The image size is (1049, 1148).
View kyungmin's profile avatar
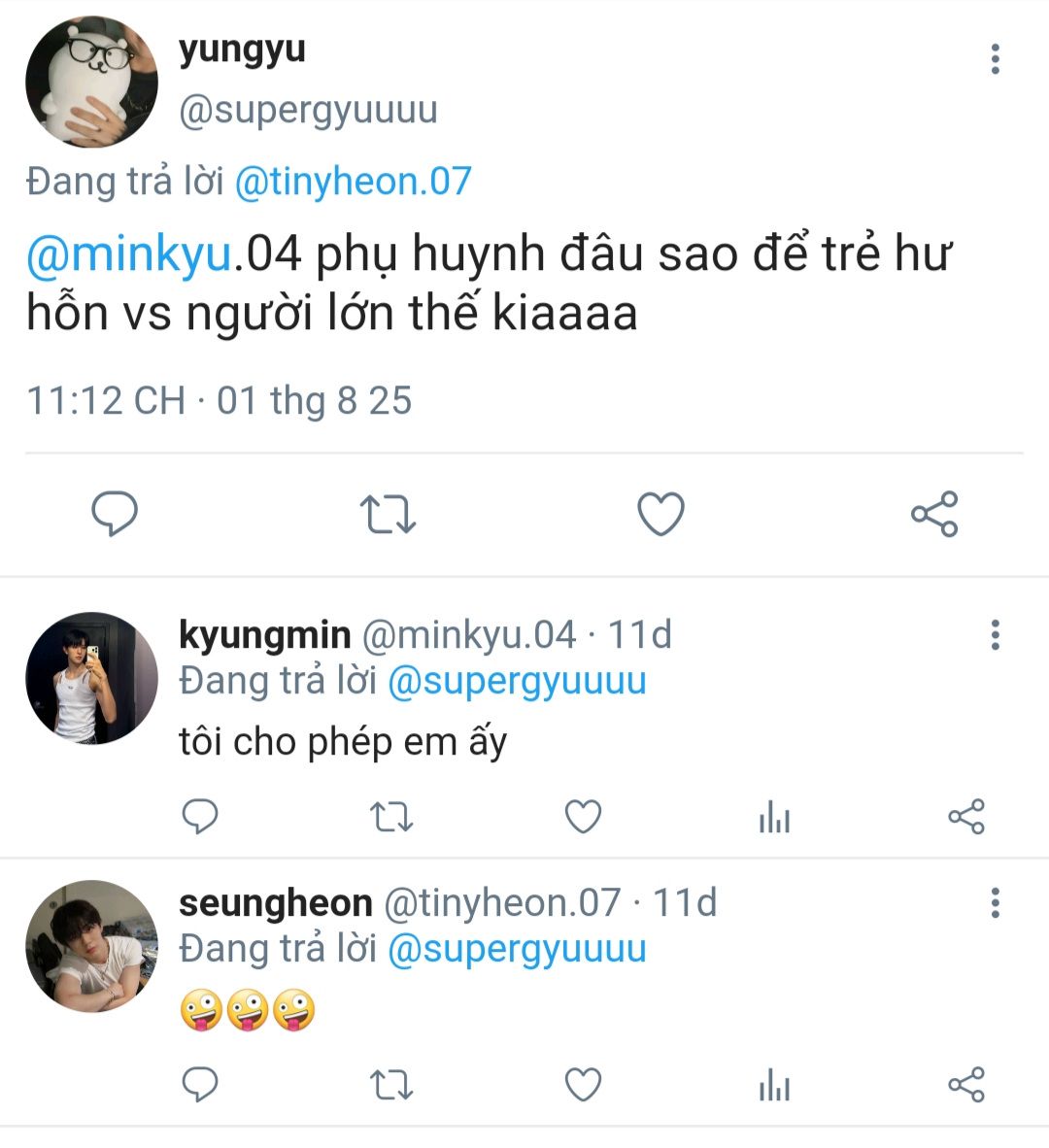[x=91, y=678]
